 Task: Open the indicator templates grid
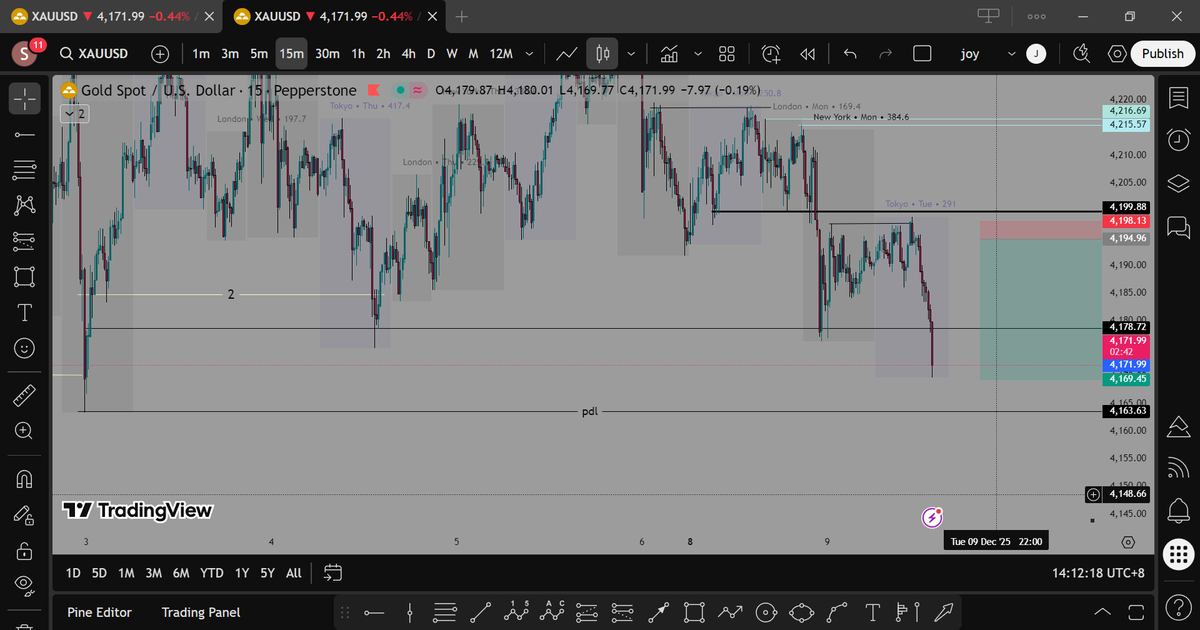[x=727, y=54]
